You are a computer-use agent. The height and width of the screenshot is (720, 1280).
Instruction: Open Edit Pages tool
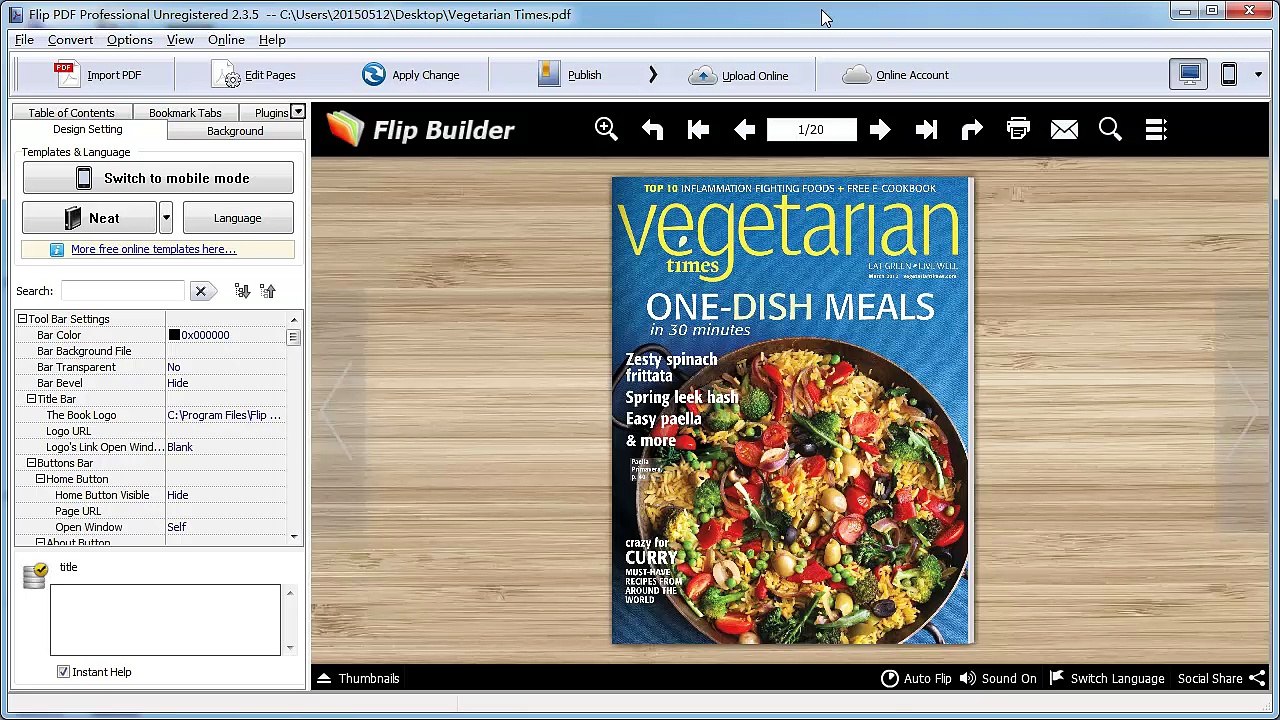click(x=254, y=75)
